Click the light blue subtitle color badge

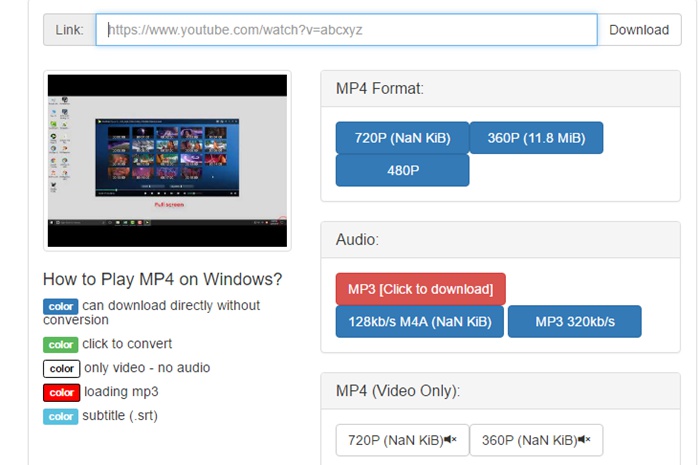coord(61,417)
